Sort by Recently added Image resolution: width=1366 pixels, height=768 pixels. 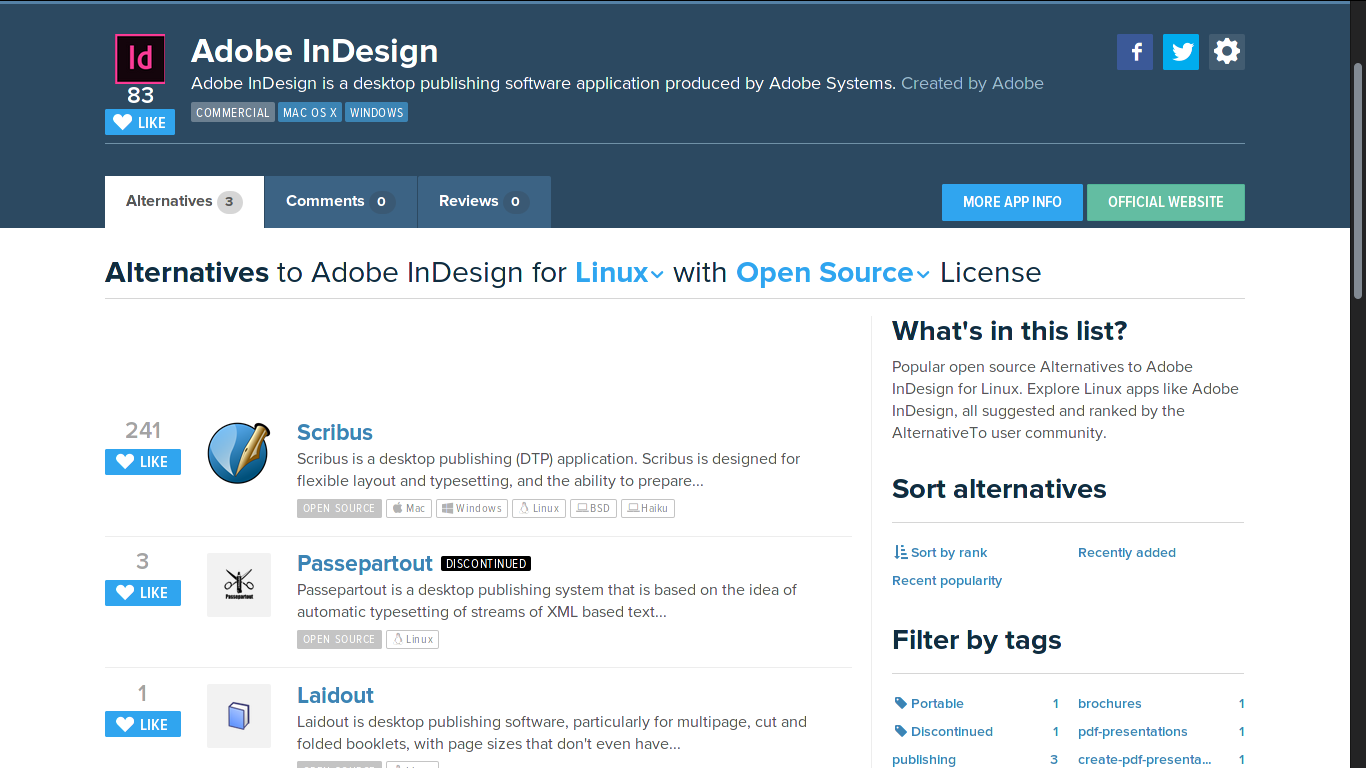(x=1127, y=552)
